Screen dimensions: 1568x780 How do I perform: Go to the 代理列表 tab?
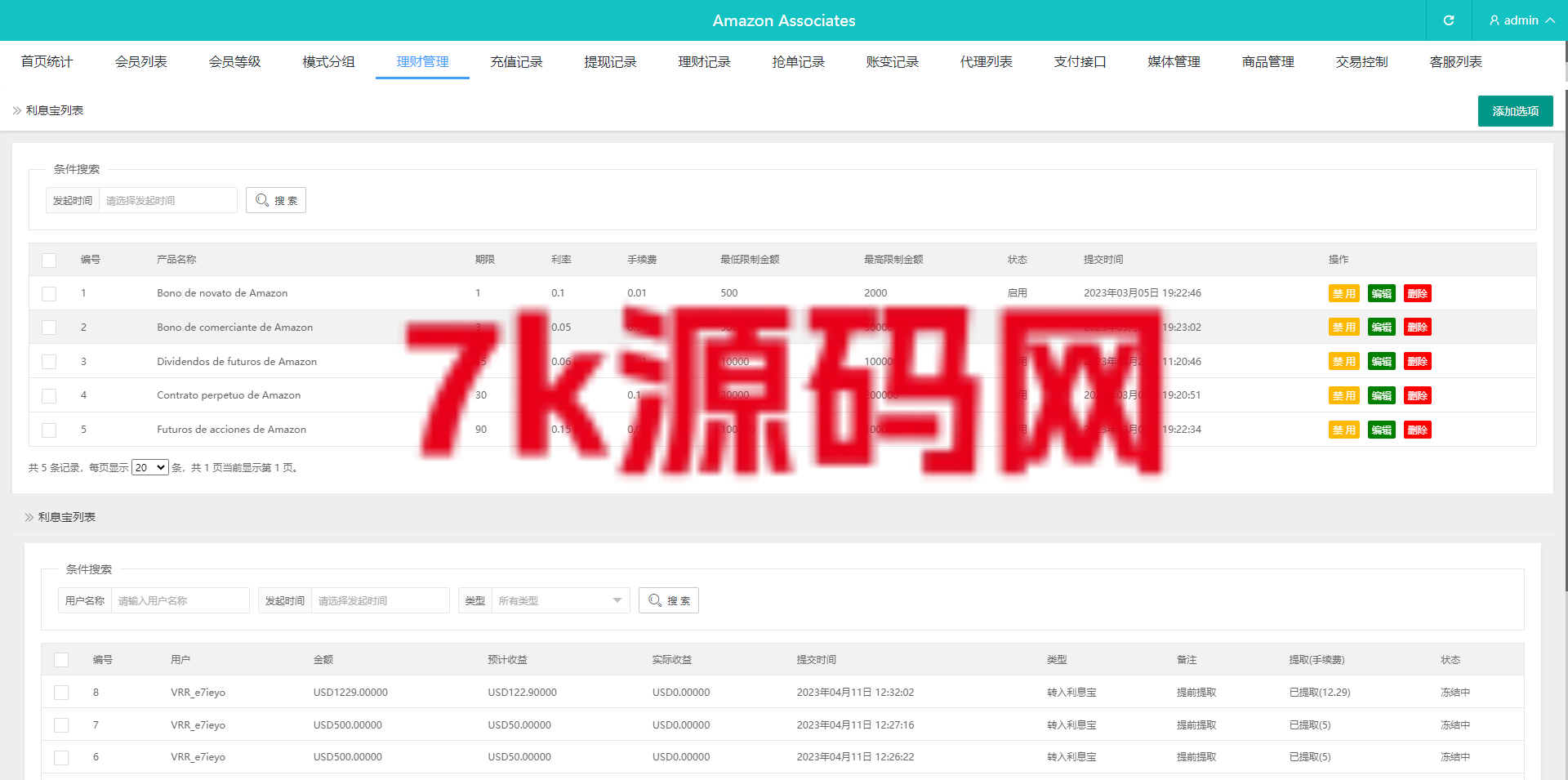pos(986,61)
